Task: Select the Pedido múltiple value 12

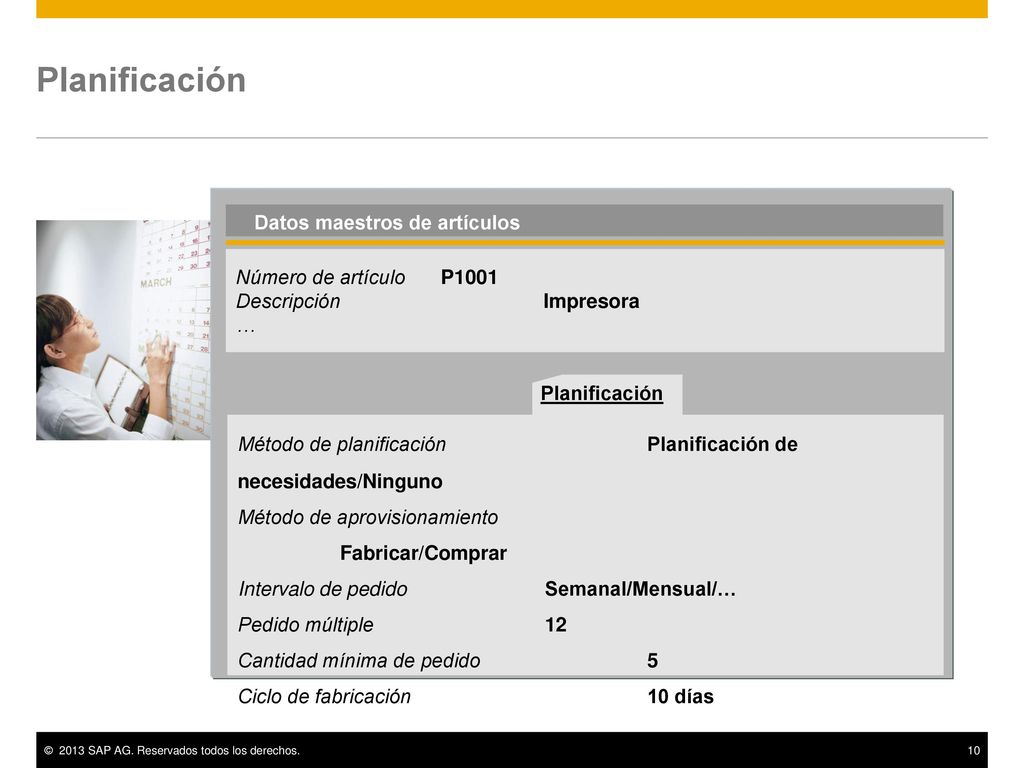Action: pos(556,625)
